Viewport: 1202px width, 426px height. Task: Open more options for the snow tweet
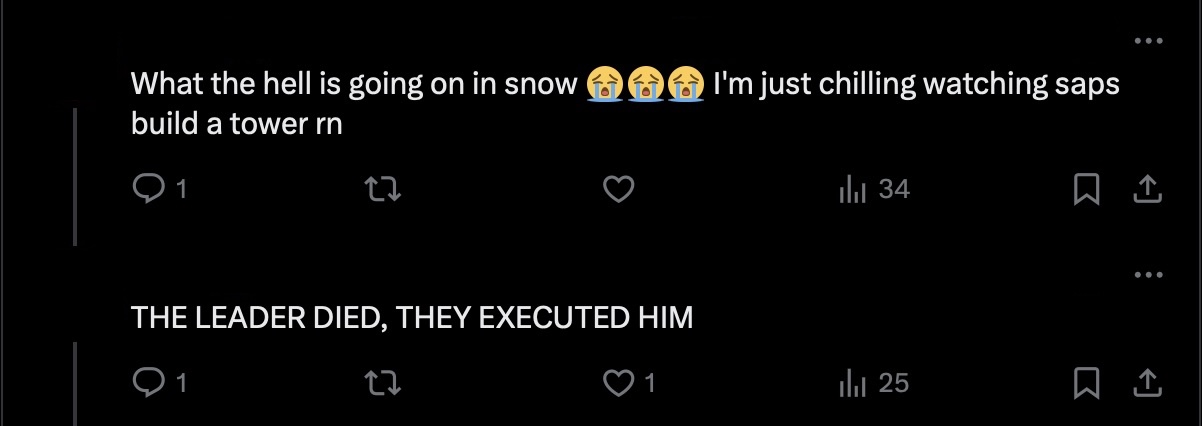pyautogui.click(x=1149, y=41)
